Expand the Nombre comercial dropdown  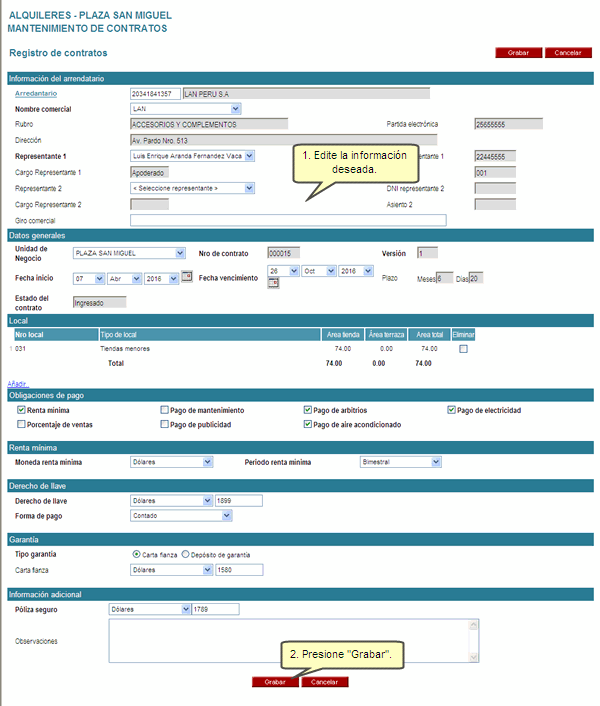coord(235,109)
